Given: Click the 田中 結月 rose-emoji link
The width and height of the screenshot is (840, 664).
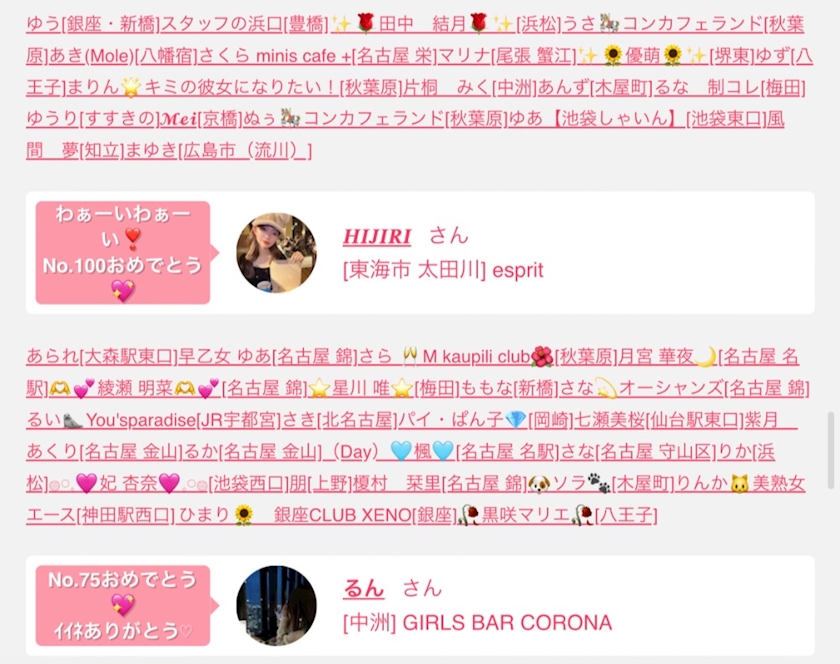Looking at the screenshot, I should [x=423, y=24].
